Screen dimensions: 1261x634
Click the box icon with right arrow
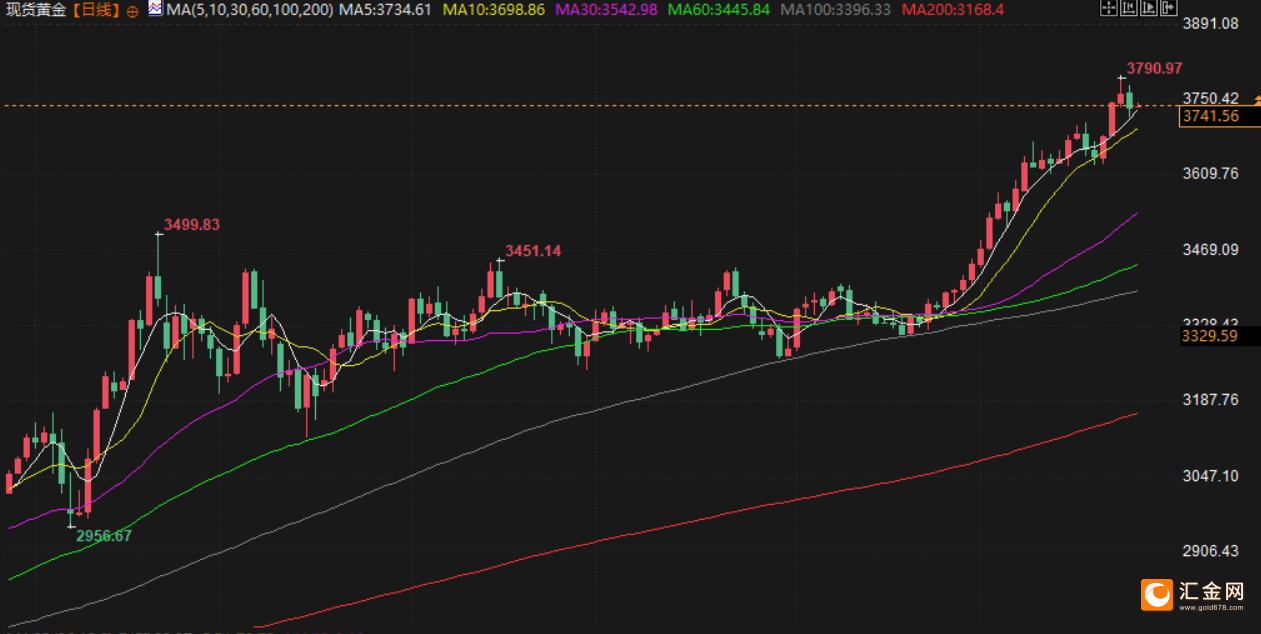pos(1168,9)
